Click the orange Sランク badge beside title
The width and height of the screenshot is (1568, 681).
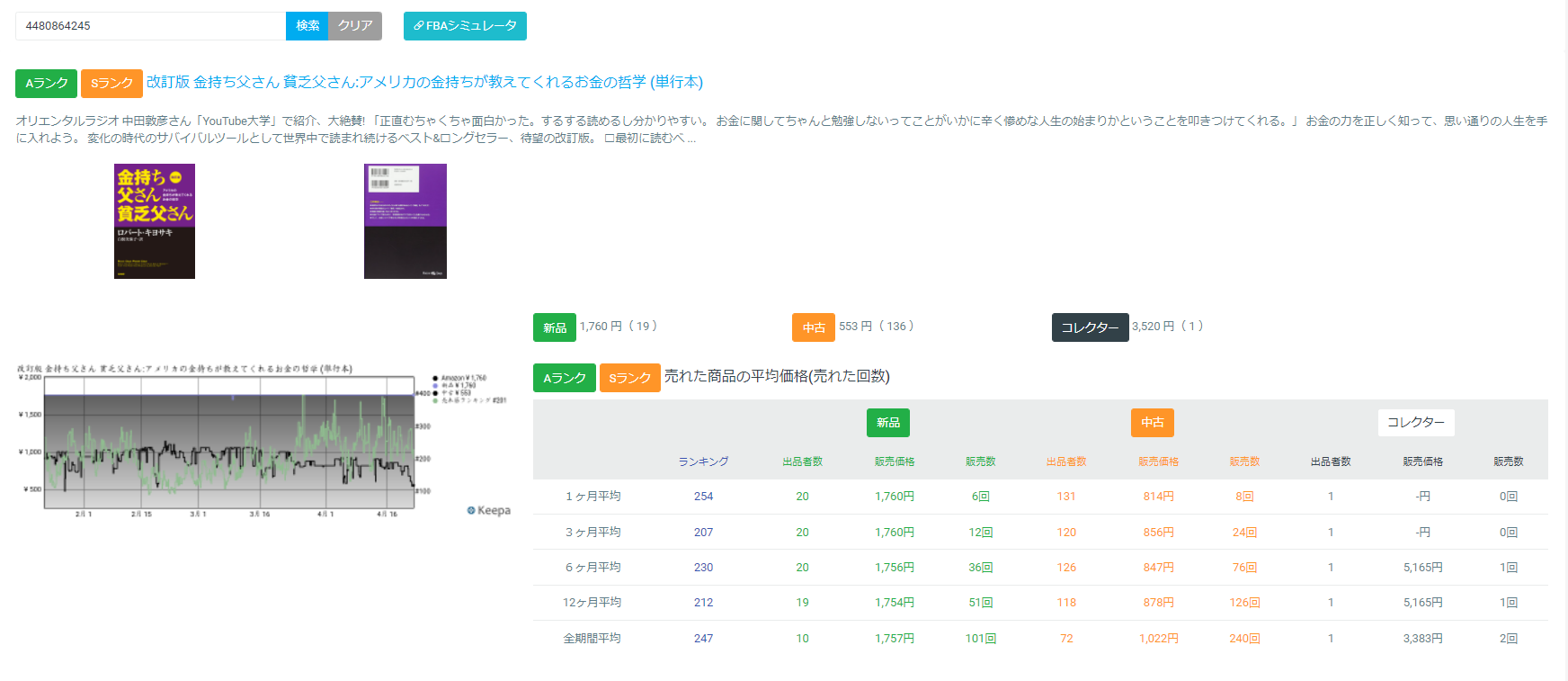point(111,83)
